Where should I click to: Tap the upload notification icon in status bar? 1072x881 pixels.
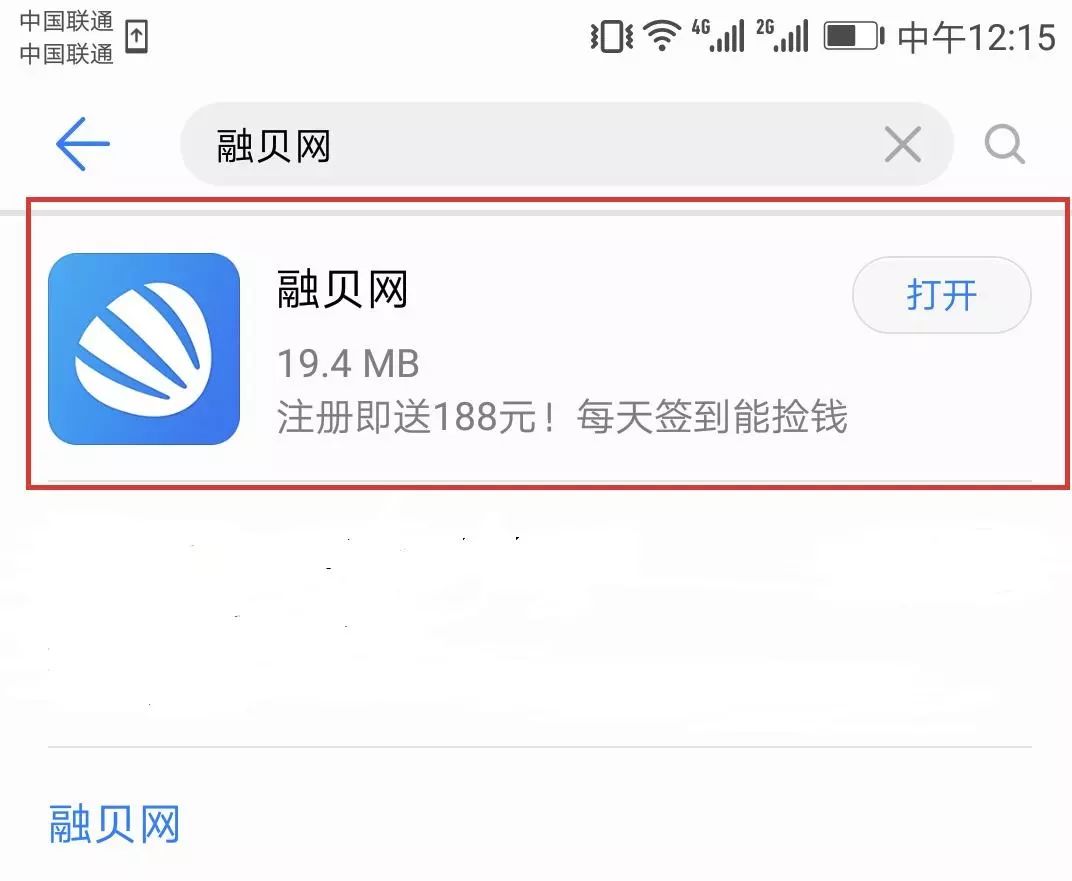pos(137,36)
